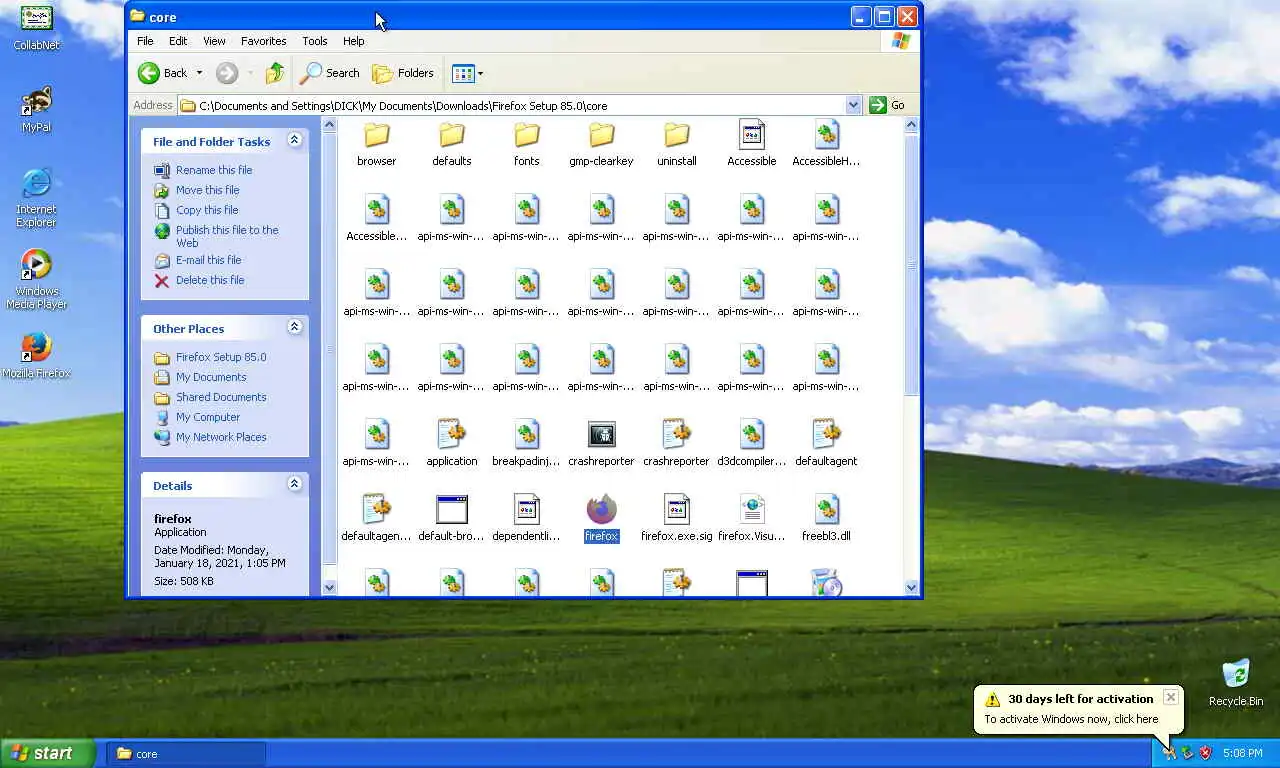Collapse the Other Places panel
Viewport: 1280px width, 768px height.
pyautogui.click(x=294, y=327)
